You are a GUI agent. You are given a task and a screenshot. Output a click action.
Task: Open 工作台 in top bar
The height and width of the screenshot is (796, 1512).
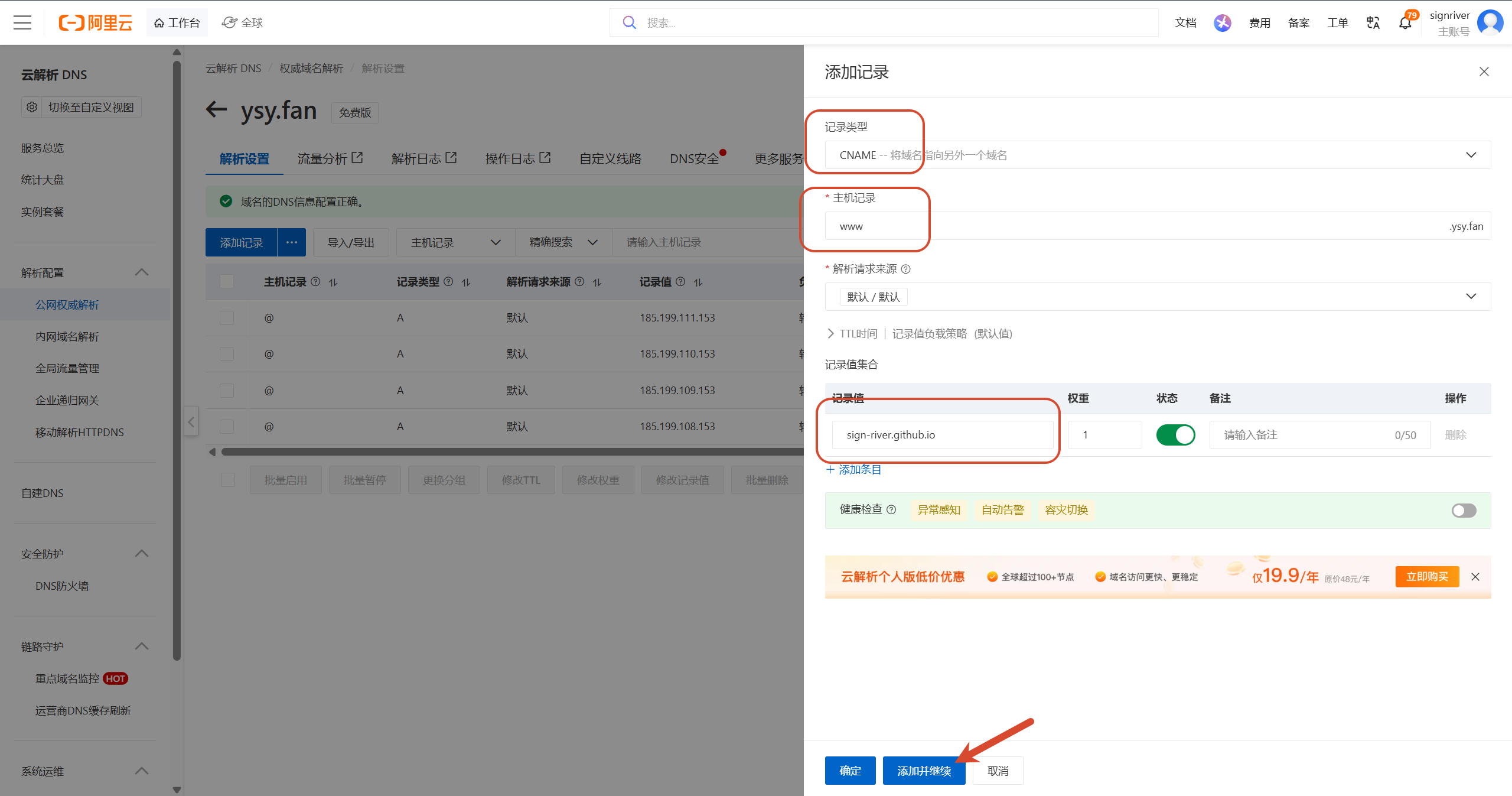pyautogui.click(x=177, y=22)
